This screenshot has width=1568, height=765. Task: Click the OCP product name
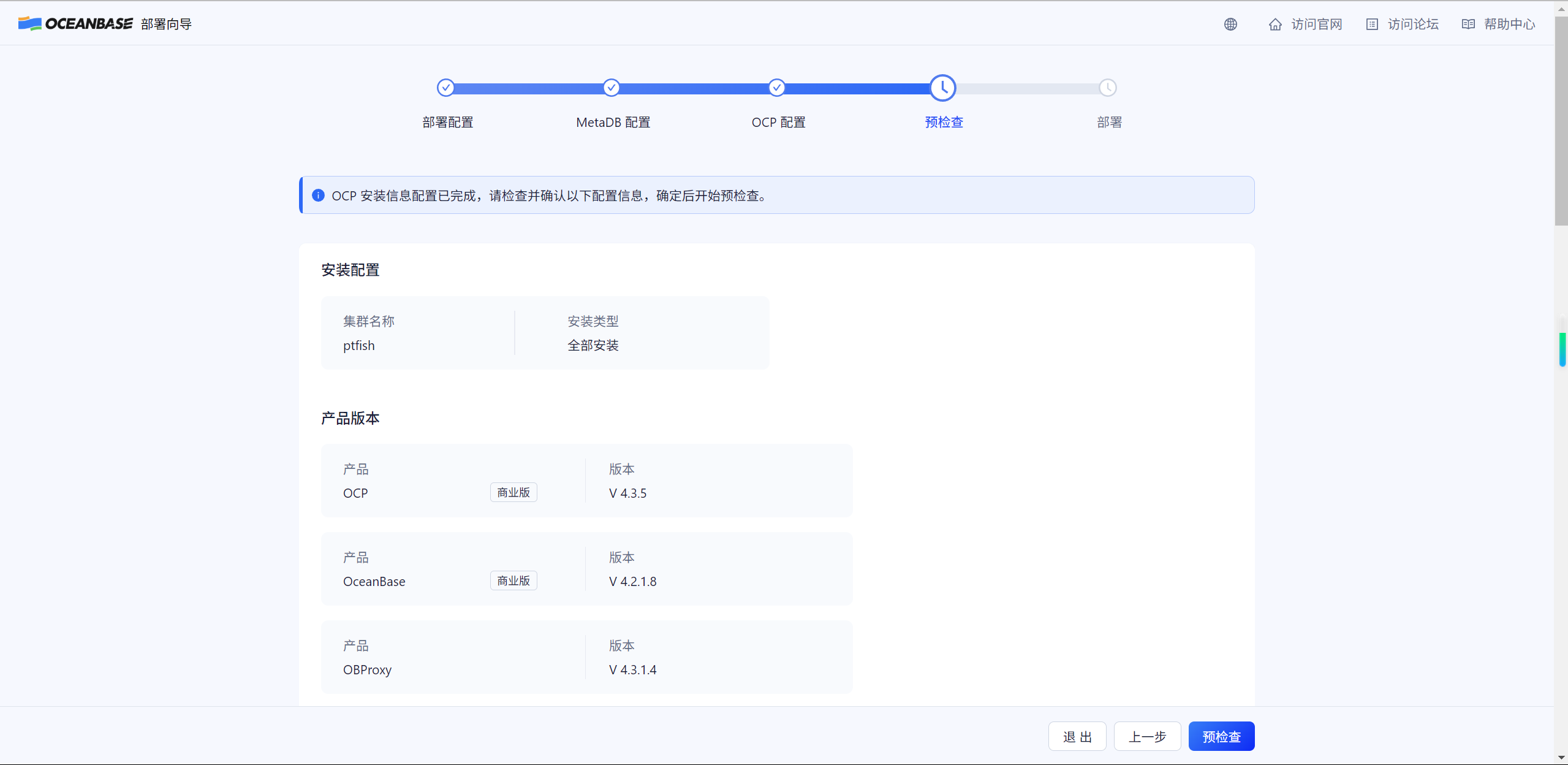click(355, 493)
